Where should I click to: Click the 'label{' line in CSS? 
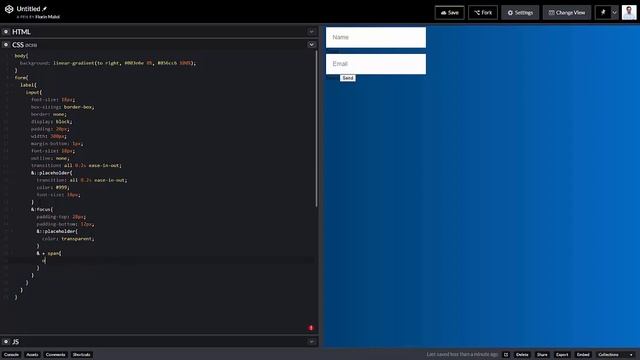click(29, 85)
